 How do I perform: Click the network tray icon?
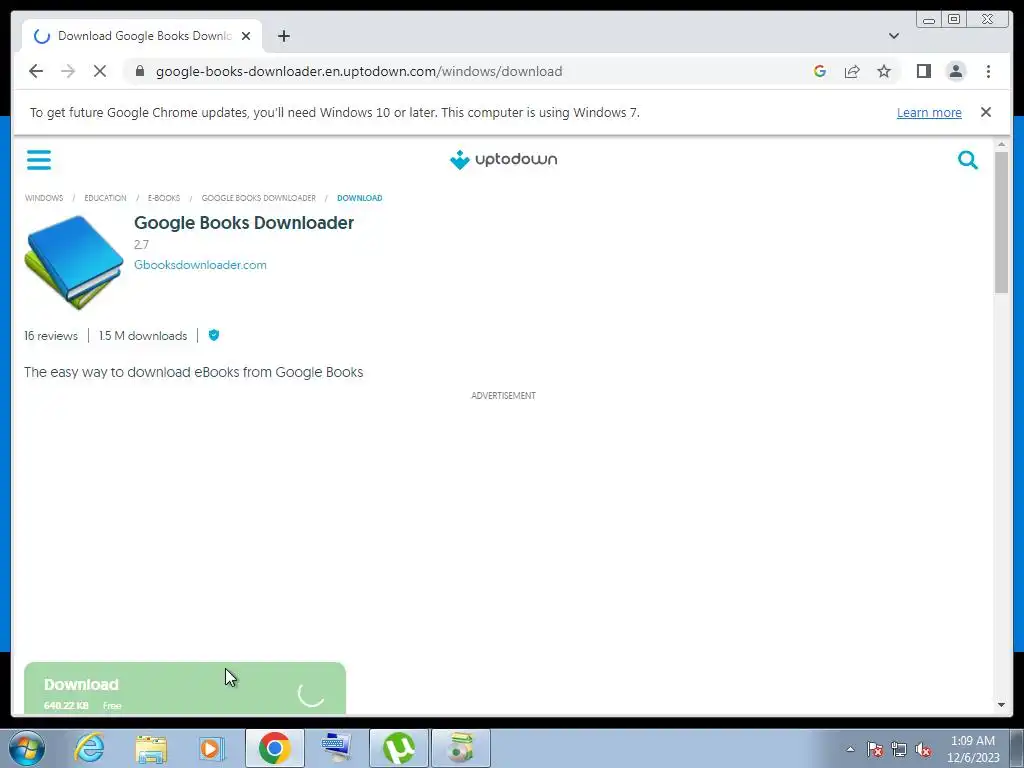coord(899,749)
